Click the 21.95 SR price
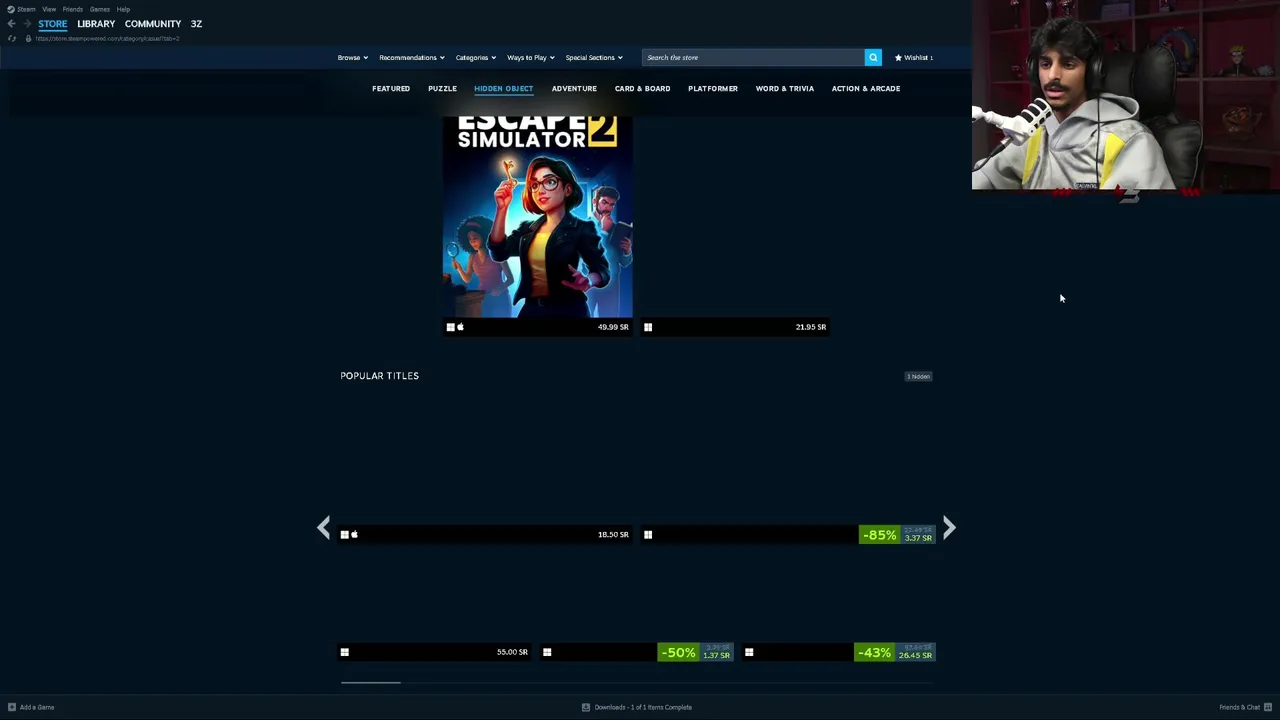The image size is (1280, 720). [811, 327]
